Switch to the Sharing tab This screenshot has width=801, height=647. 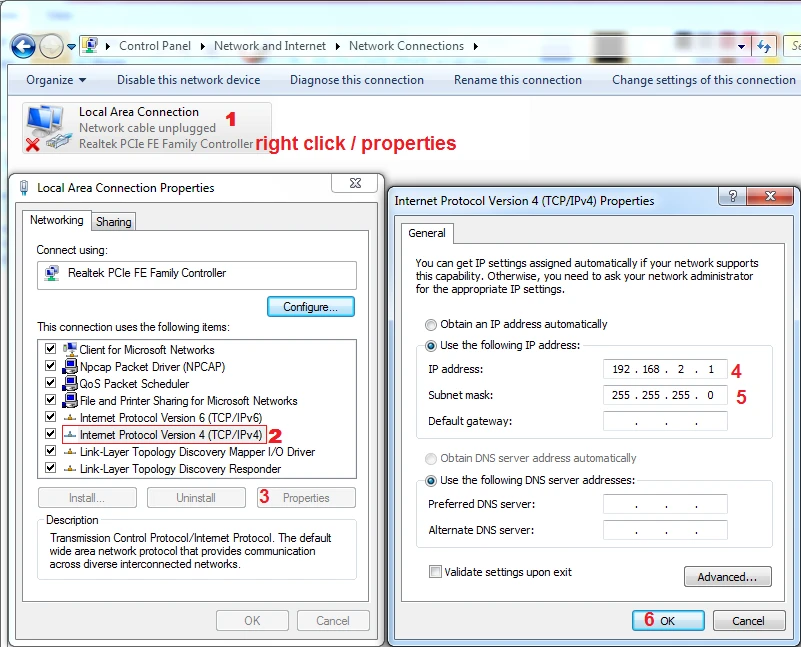pyautogui.click(x=113, y=222)
